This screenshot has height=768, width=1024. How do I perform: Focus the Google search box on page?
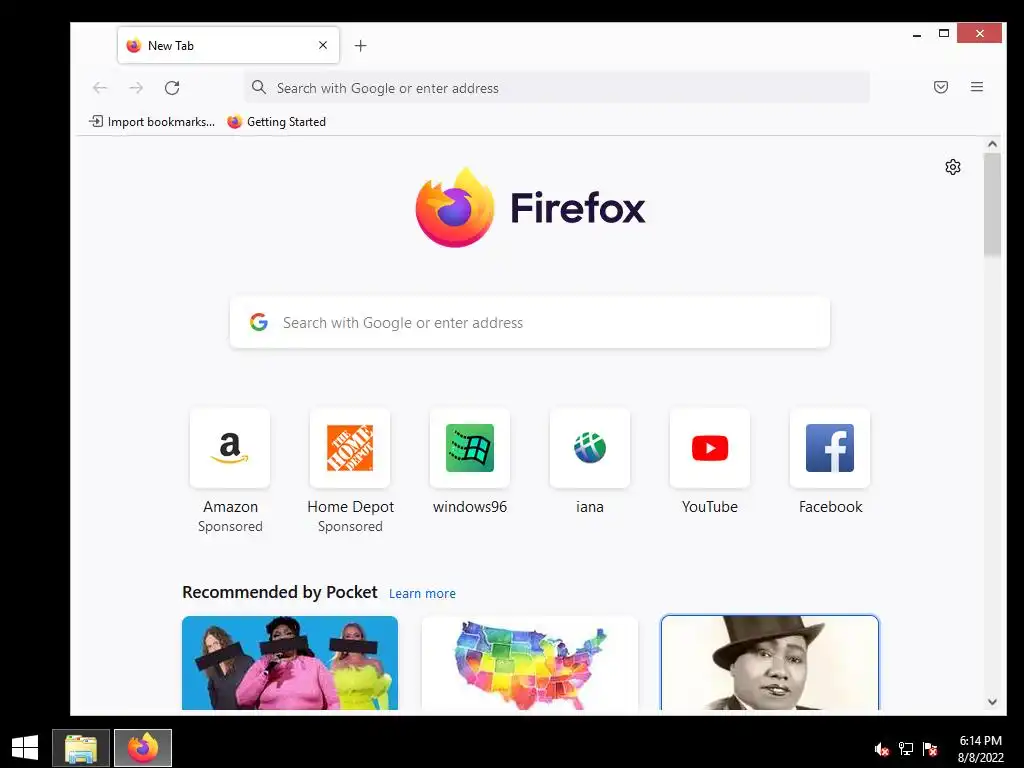pyautogui.click(x=530, y=323)
